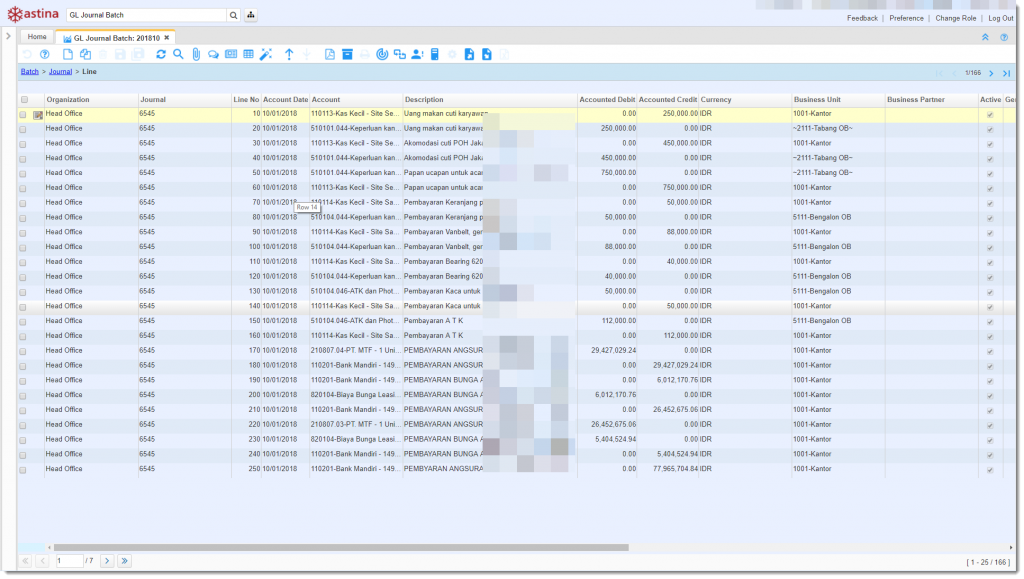Screen dimensions: 1024x579
Task: Open the menu tree icon beside search
Action: [250, 16]
